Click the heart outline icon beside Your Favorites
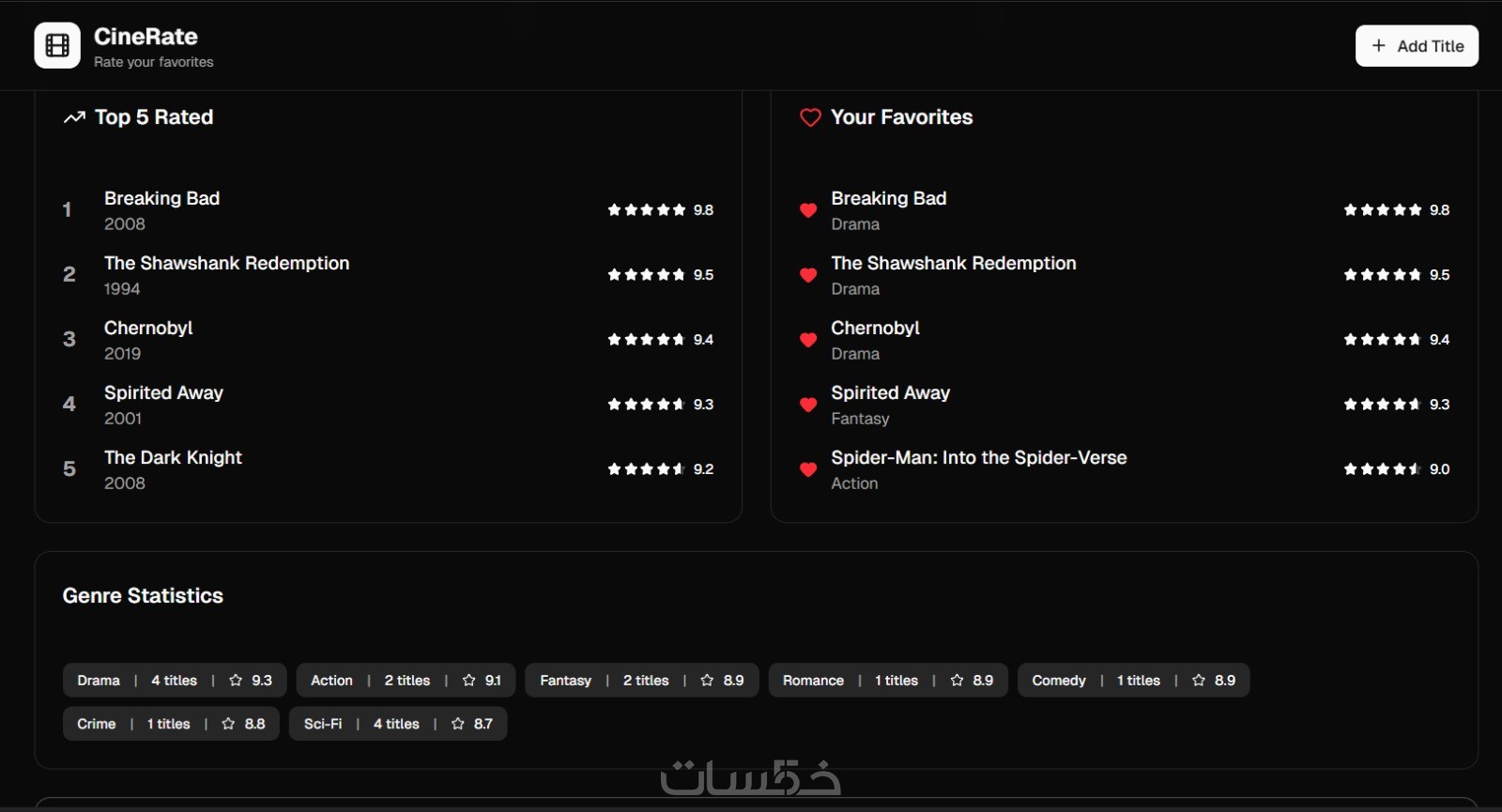The height and width of the screenshot is (812, 1502). (810, 117)
